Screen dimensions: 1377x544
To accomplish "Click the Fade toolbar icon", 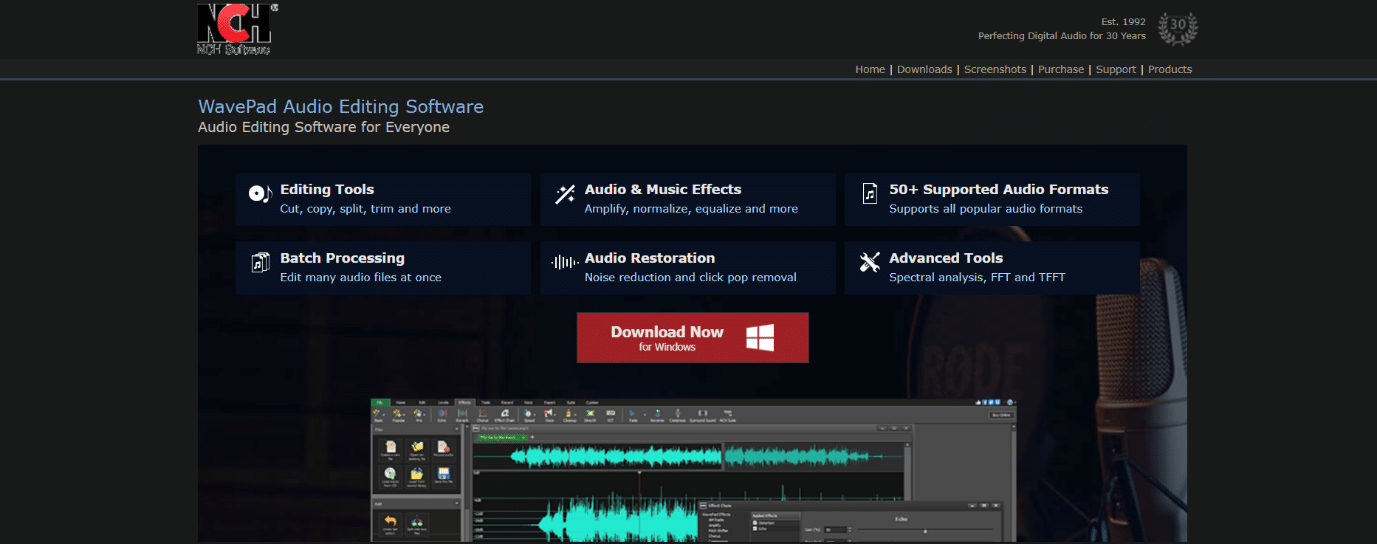I will [x=633, y=416].
